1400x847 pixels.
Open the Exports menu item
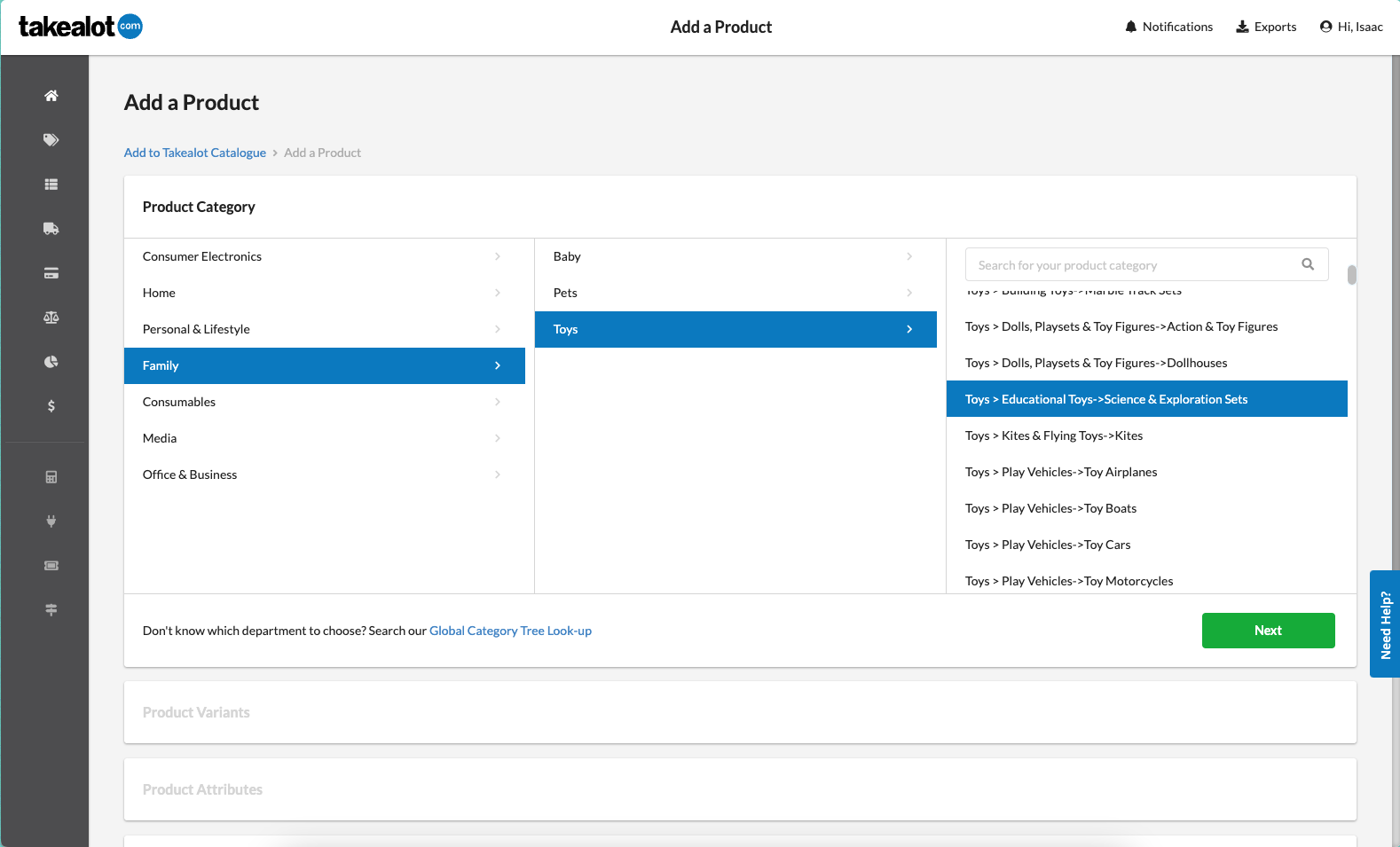[1266, 27]
